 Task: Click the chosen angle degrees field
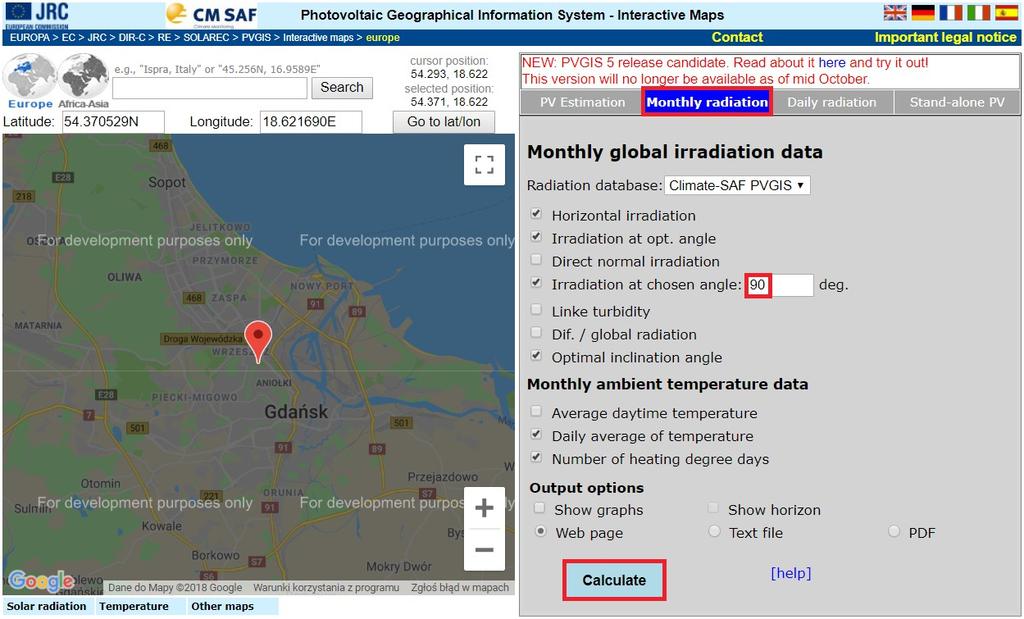coord(780,285)
